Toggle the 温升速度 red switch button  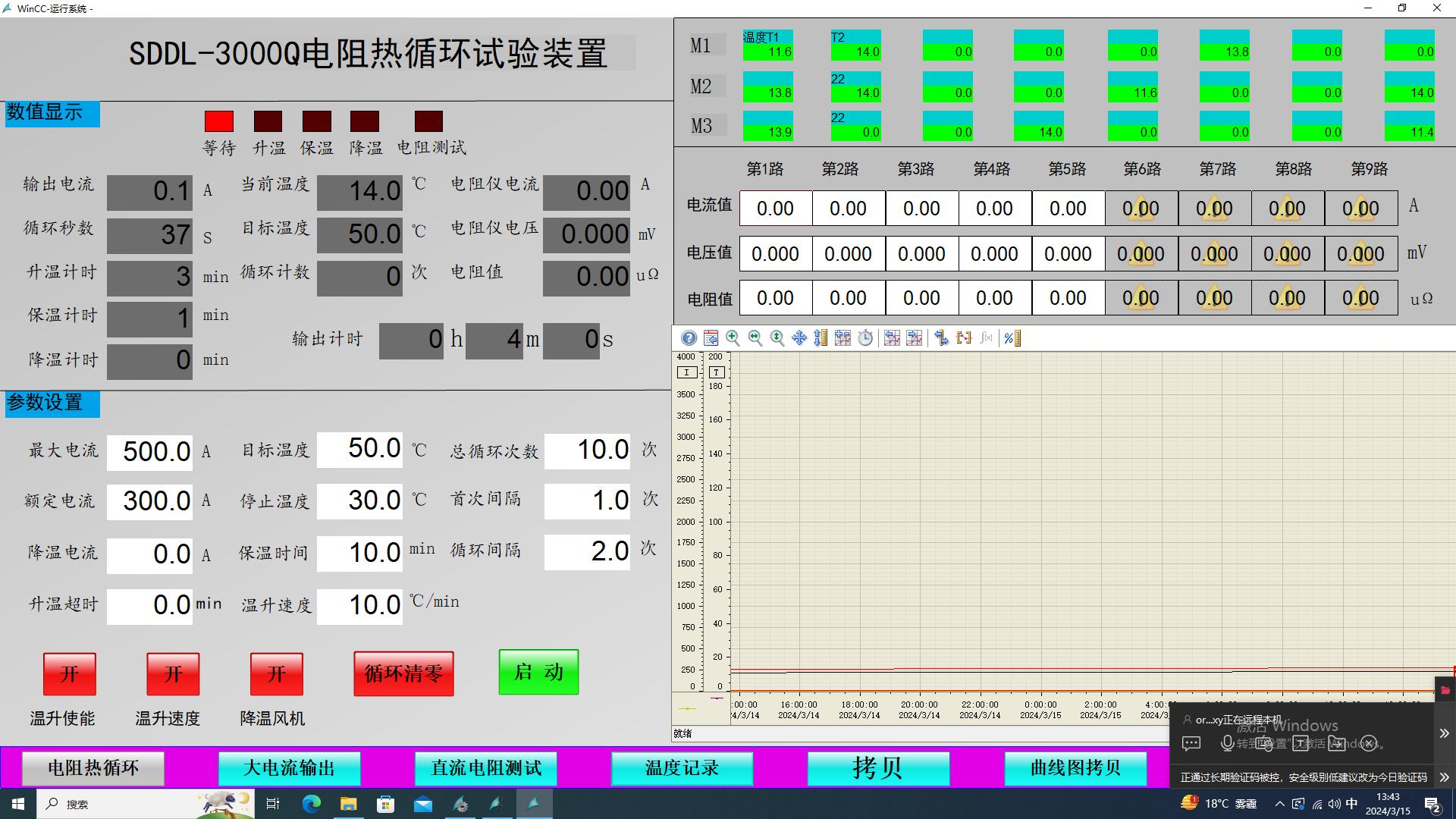point(173,673)
